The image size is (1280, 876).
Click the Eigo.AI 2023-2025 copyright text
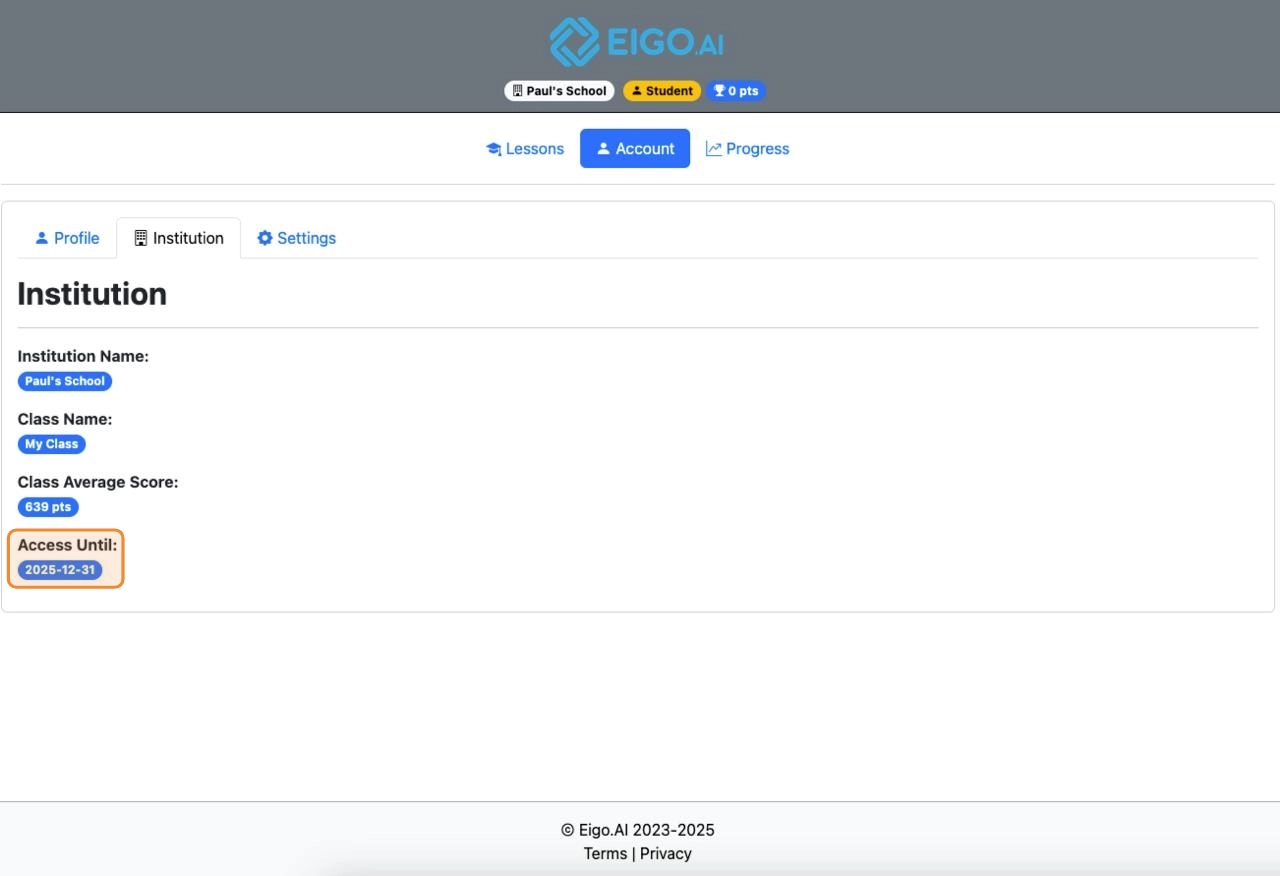click(x=638, y=830)
